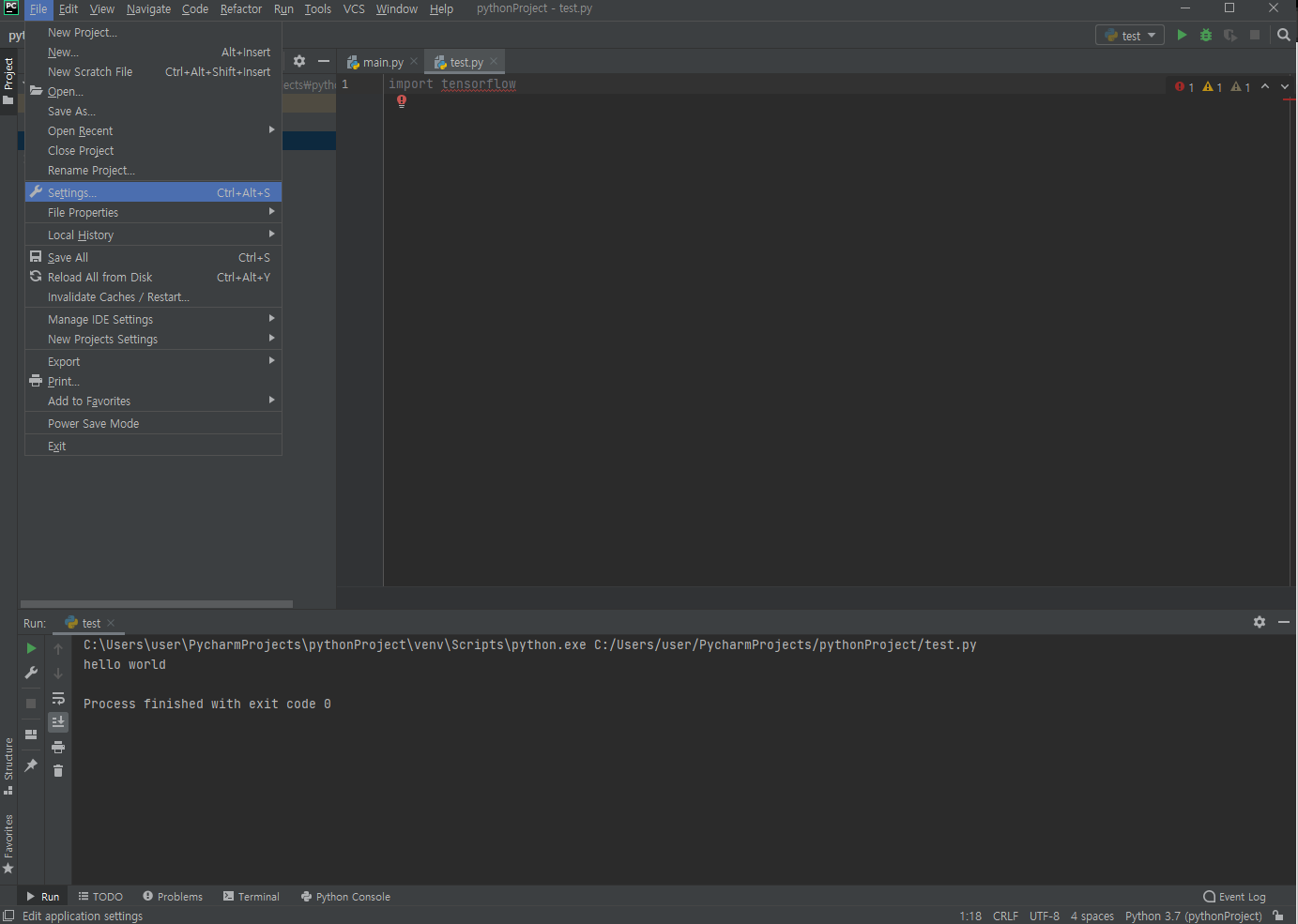Open the Problems tool window

point(173,897)
